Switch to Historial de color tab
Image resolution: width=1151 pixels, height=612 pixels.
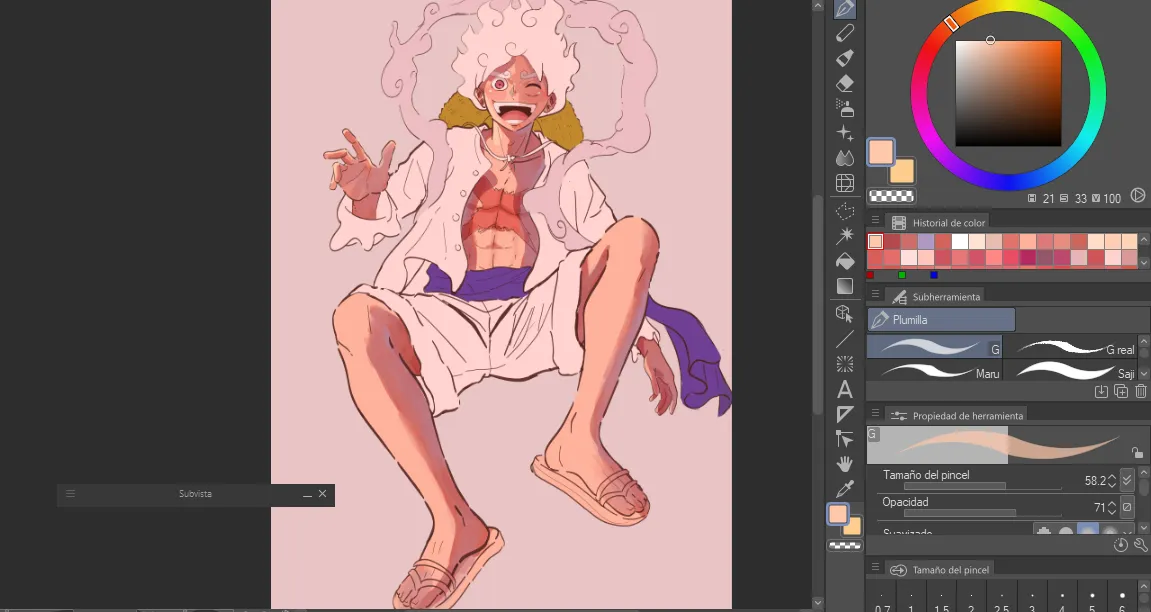[938, 222]
